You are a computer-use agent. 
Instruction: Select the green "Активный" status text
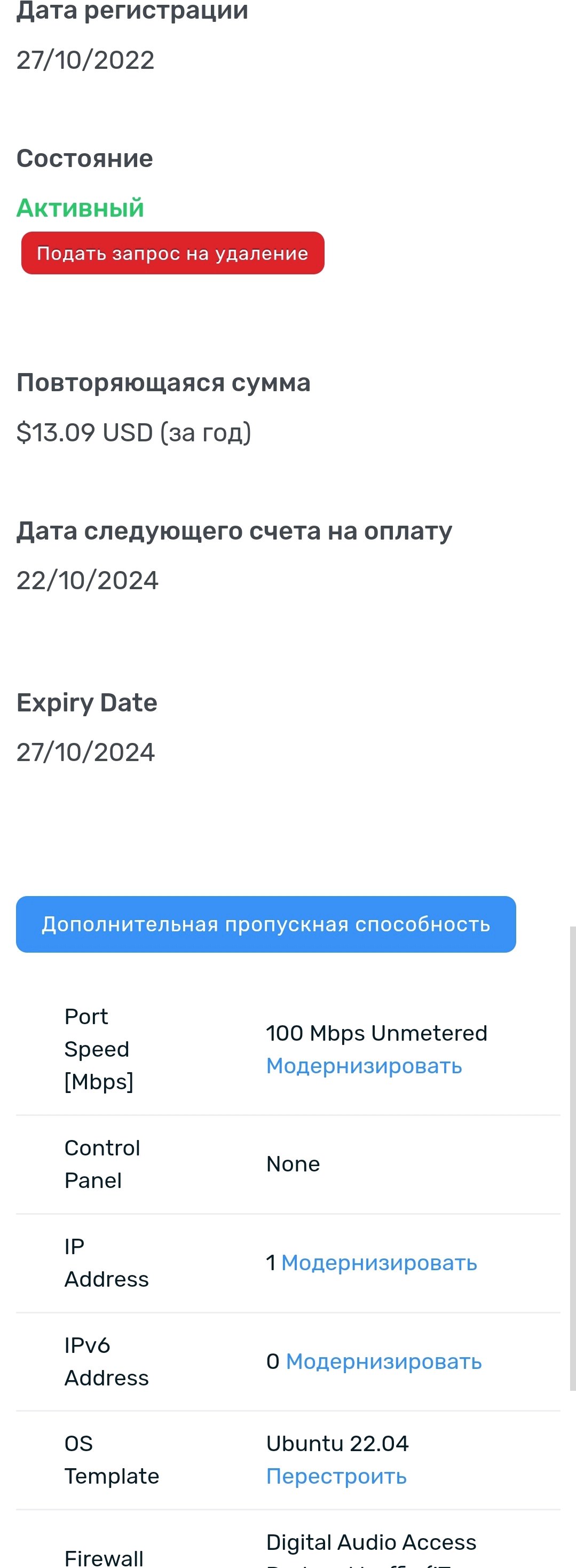point(81,208)
